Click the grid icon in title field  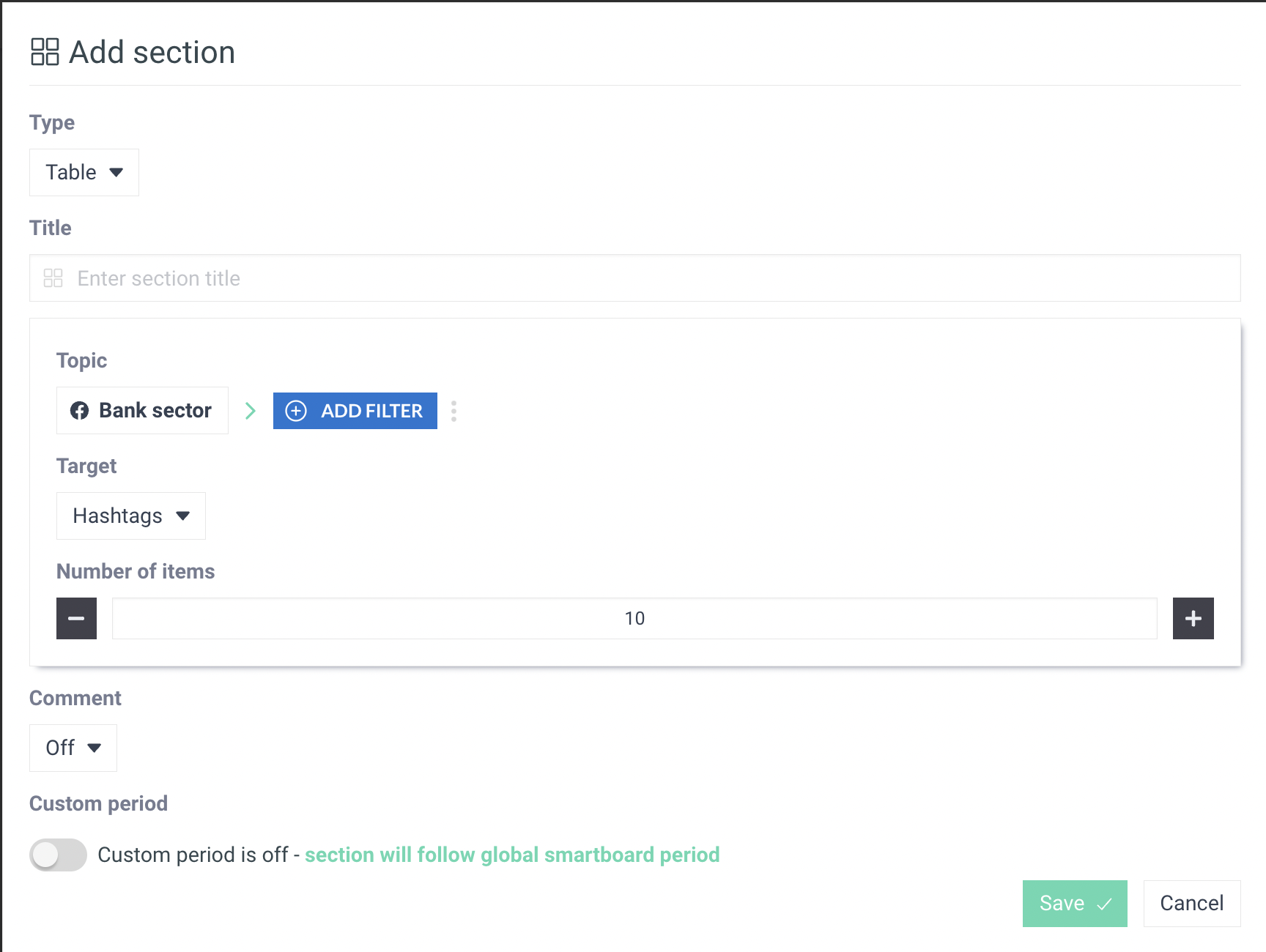tap(53, 278)
